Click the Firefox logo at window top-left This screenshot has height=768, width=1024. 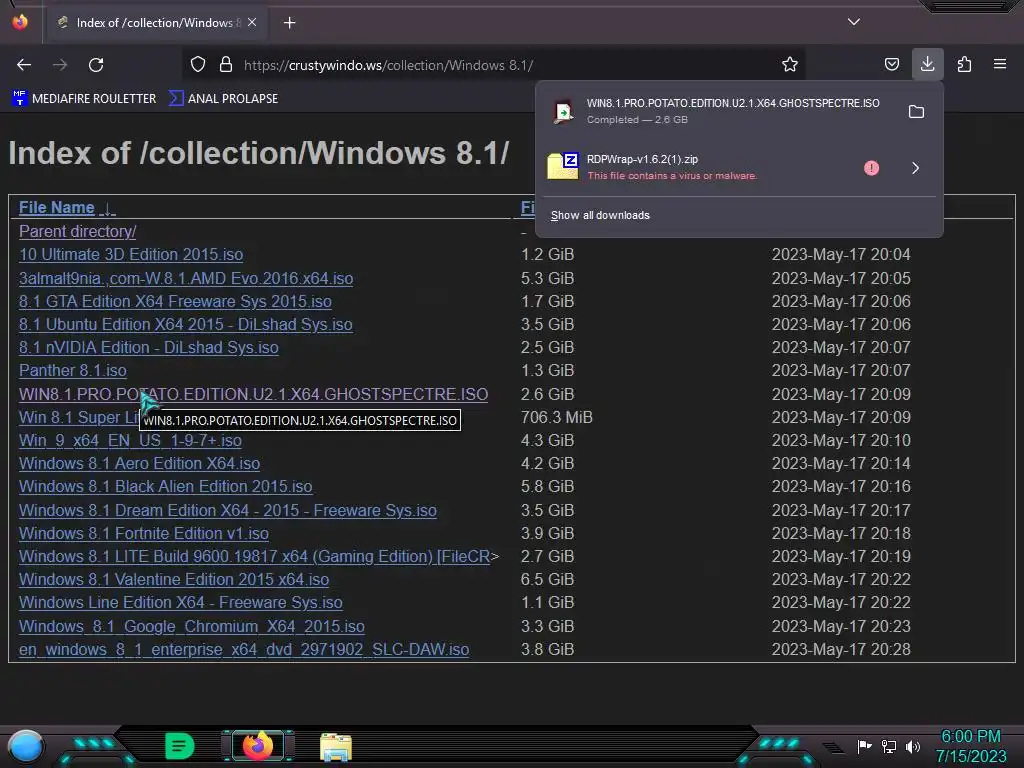[20, 22]
